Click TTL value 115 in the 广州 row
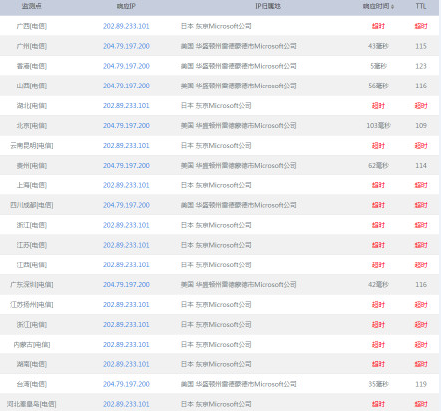441x411 pixels. 421,46
